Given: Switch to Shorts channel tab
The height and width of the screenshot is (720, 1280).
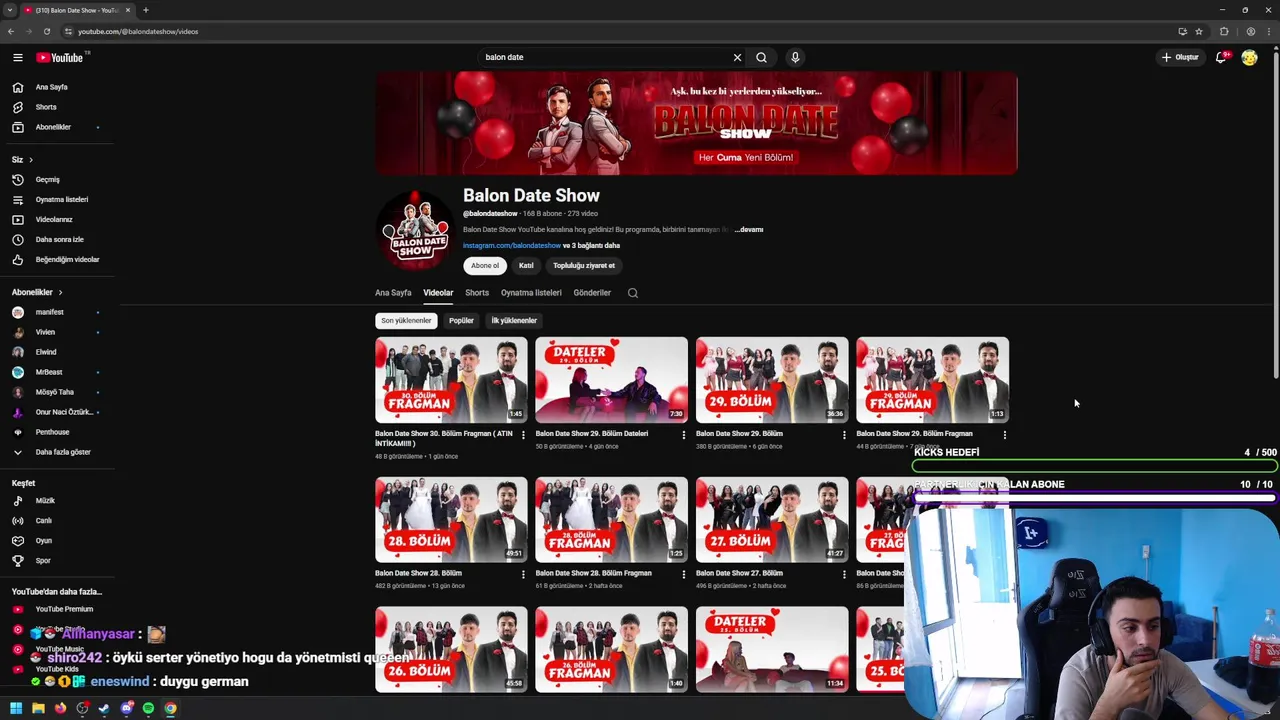Looking at the screenshot, I should click(477, 293).
